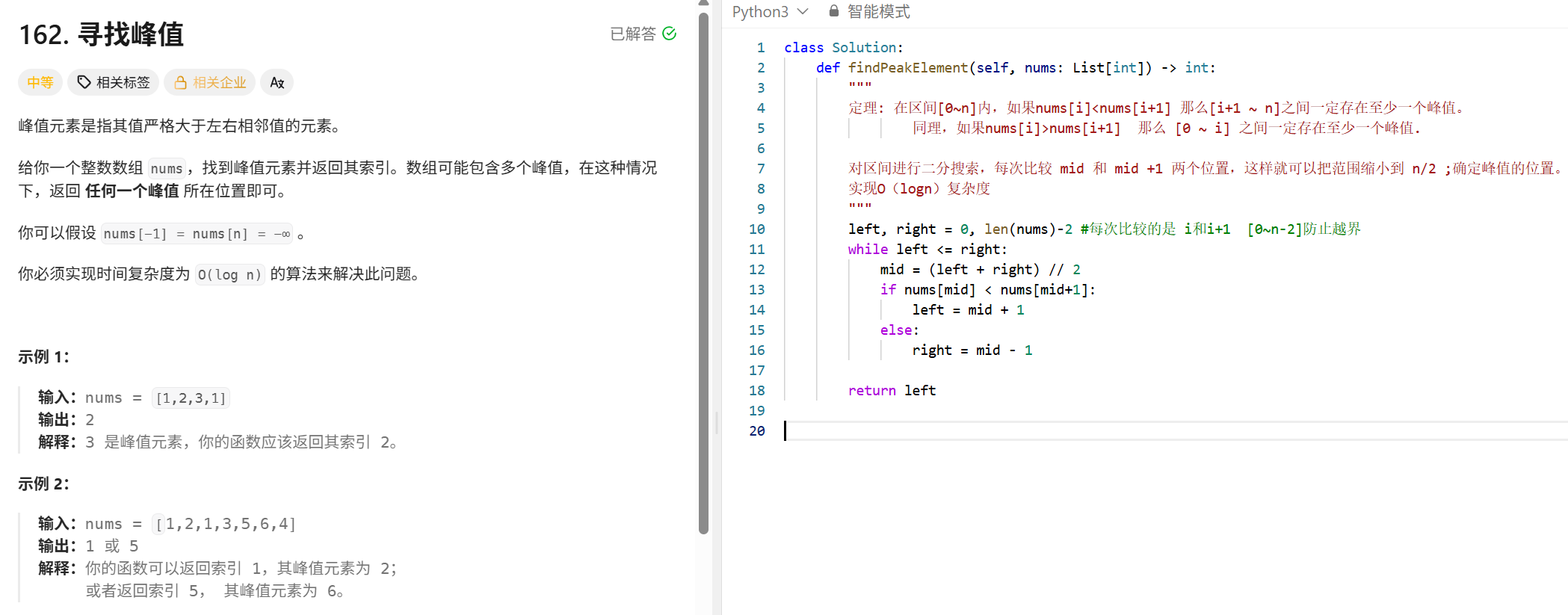
Task: Click line number 10 in editor gutter
Action: pos(757,229)
